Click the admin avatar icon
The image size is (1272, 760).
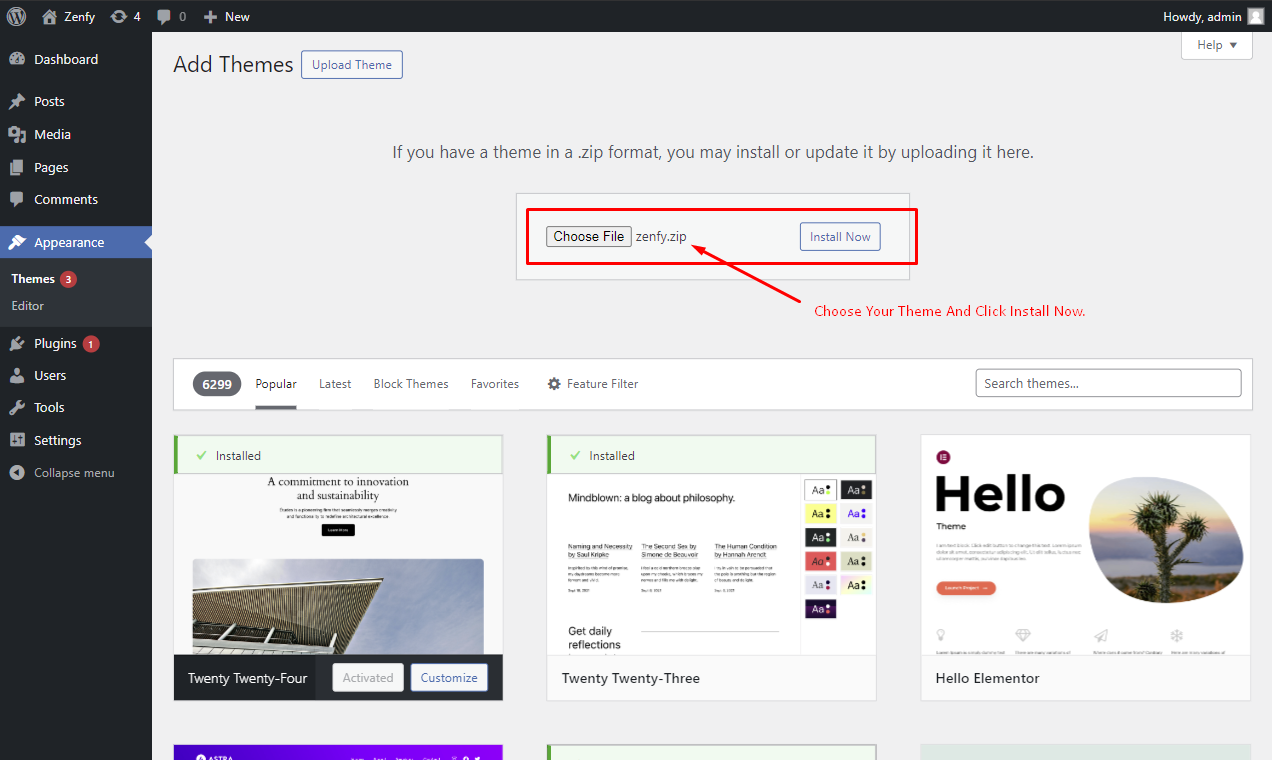point(1255,16)
